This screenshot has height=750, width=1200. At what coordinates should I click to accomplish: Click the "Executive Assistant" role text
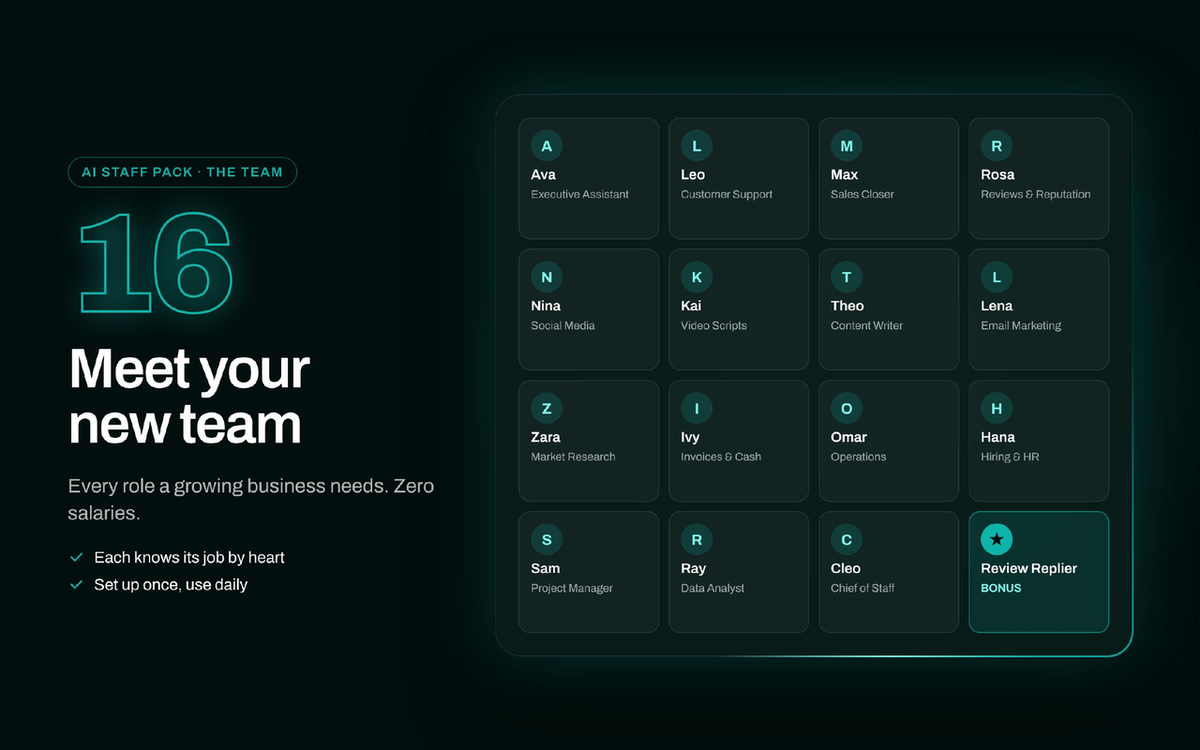580,194
